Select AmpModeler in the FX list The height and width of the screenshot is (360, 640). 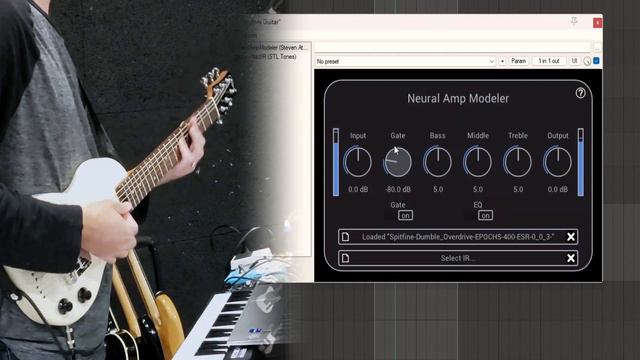(x=276, y=47)
